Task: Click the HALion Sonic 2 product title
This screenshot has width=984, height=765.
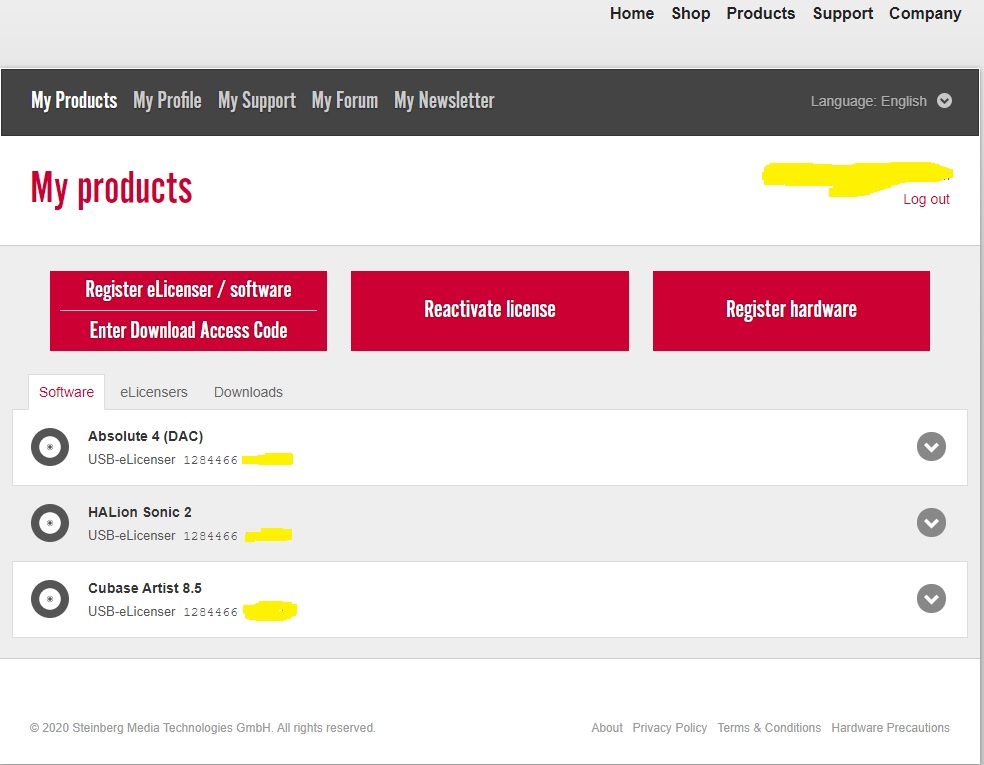Action: 139,512
